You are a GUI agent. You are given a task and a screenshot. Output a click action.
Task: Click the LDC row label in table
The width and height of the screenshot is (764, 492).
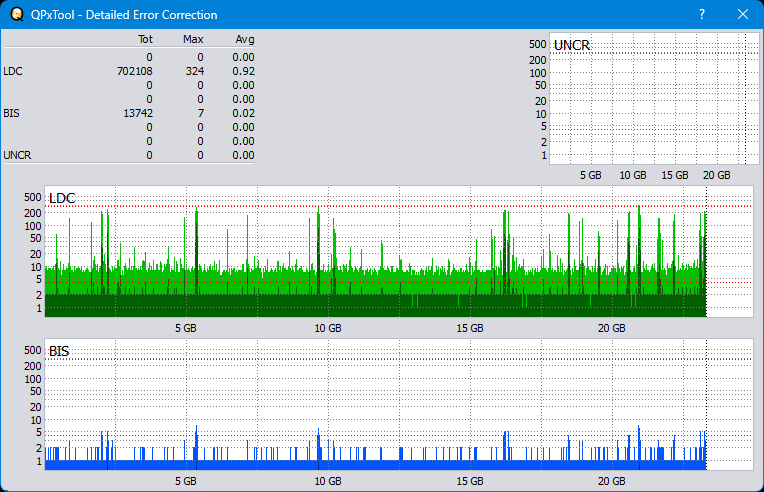tap(13, 71)
